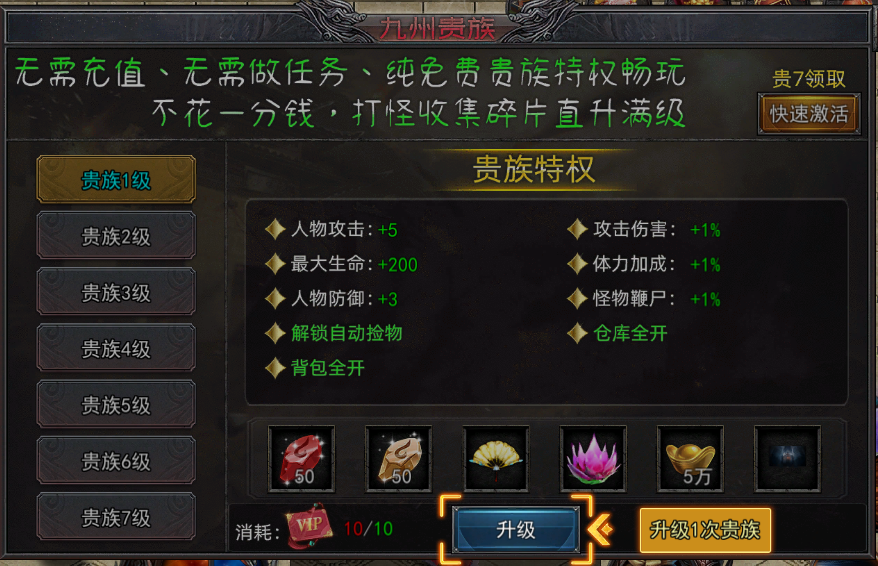
Task: Select the 贵族1级 tab
Action: (x=116, y=180)
